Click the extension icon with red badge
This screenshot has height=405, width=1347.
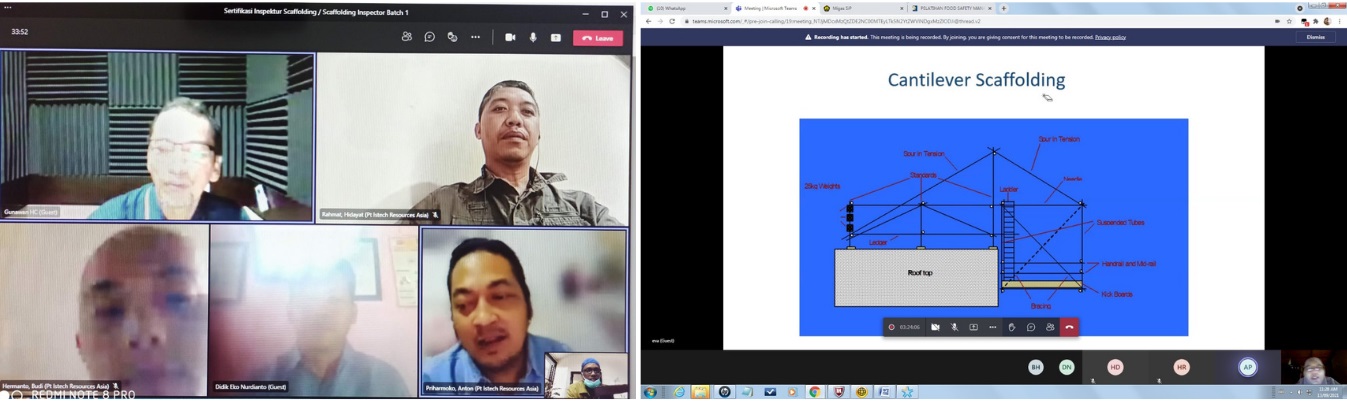click(1304, 22)
